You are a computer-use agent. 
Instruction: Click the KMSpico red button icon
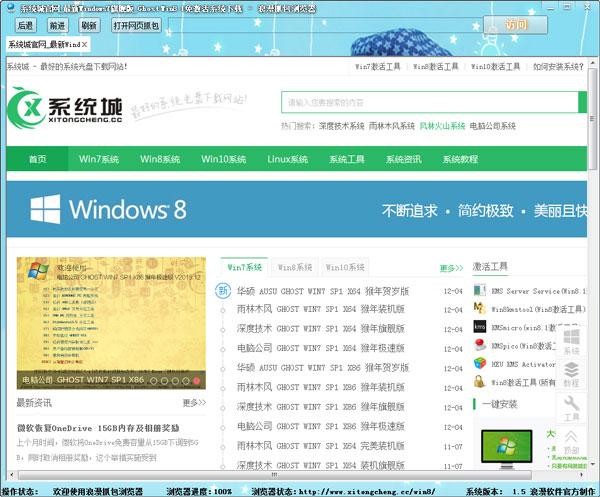[479, 345]
